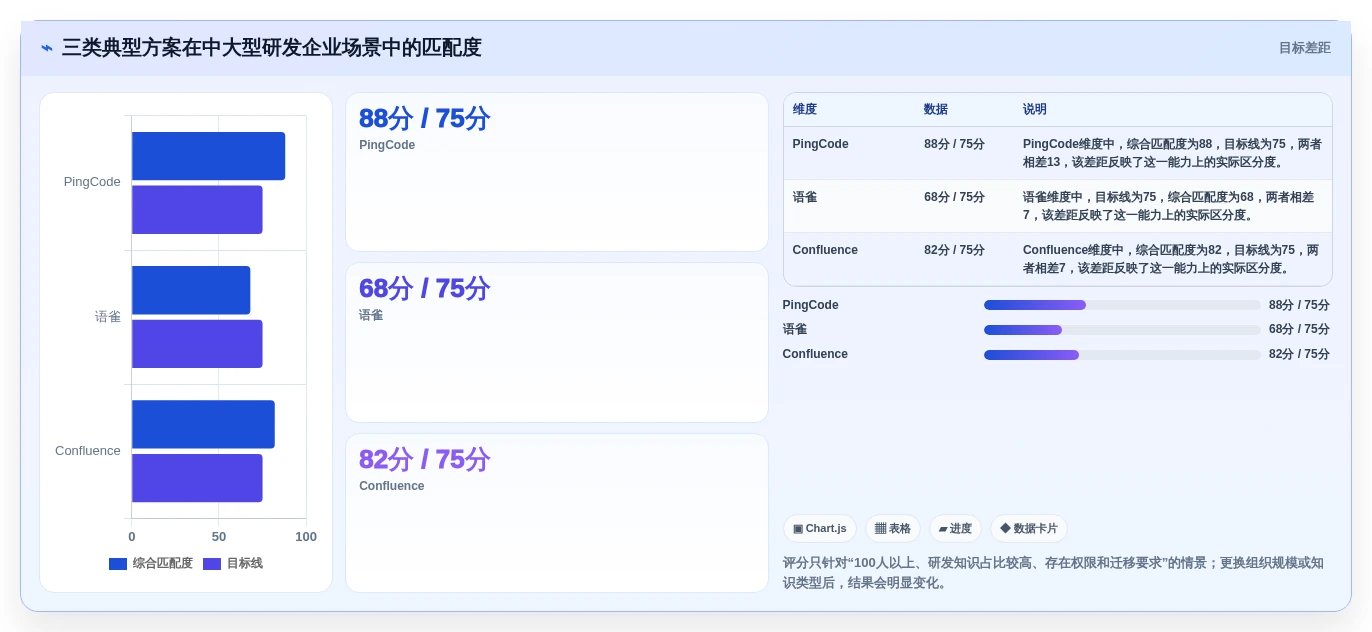Viewport: 1372px width, 632px height.
Task: Click the 语雀 axis label in chart
Action: pyautogui.click(x=108, y=317)
